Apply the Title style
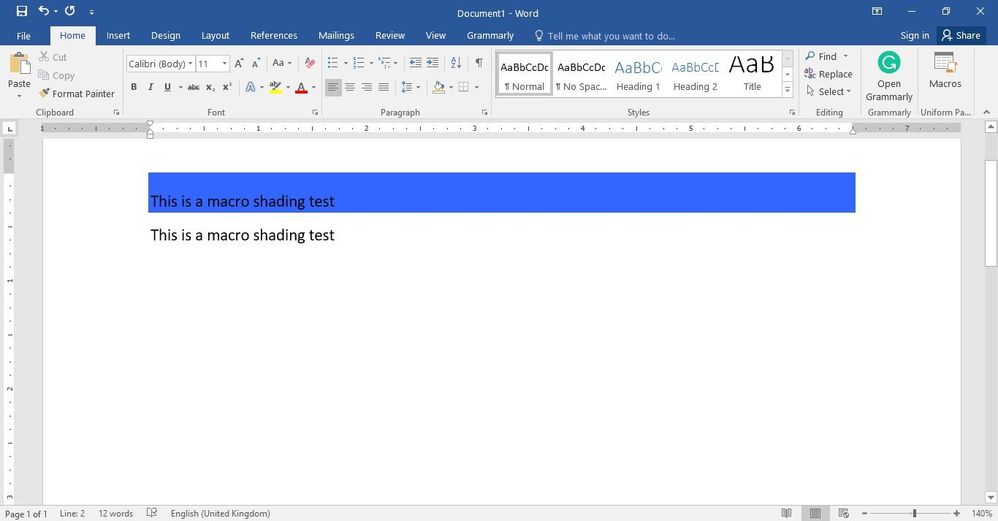This screenshot has width=998, height=521. (752, 75)
